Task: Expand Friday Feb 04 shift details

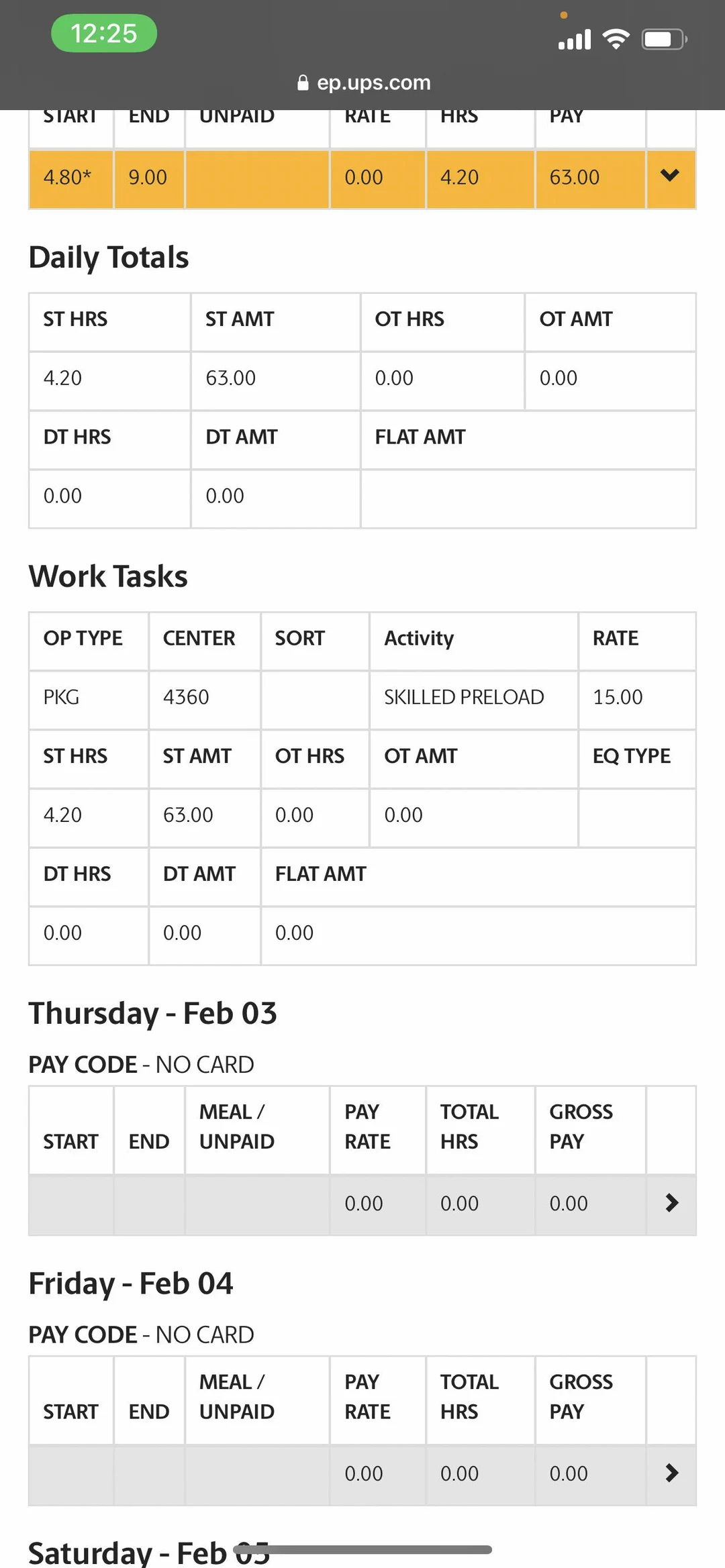Action: click(671, 1473)
